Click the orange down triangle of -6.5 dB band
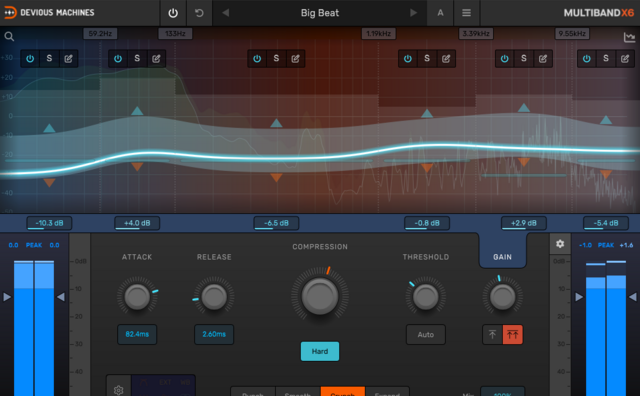640x396 pixels. (x=276, y=178)
